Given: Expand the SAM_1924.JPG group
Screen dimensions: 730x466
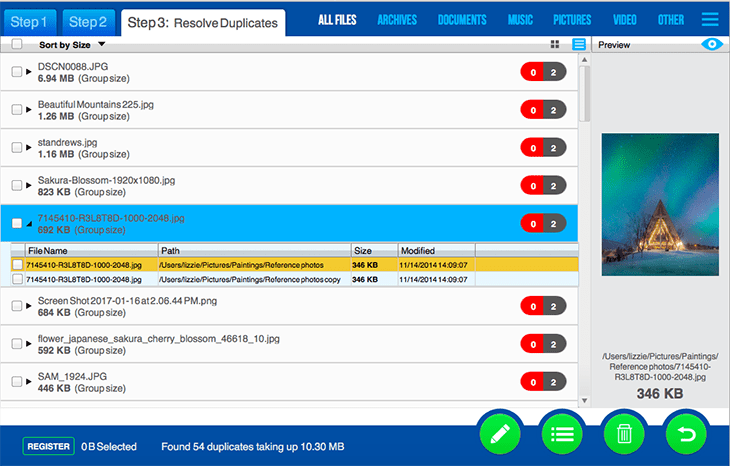Looking at the screenshot, I should [29, 381].
